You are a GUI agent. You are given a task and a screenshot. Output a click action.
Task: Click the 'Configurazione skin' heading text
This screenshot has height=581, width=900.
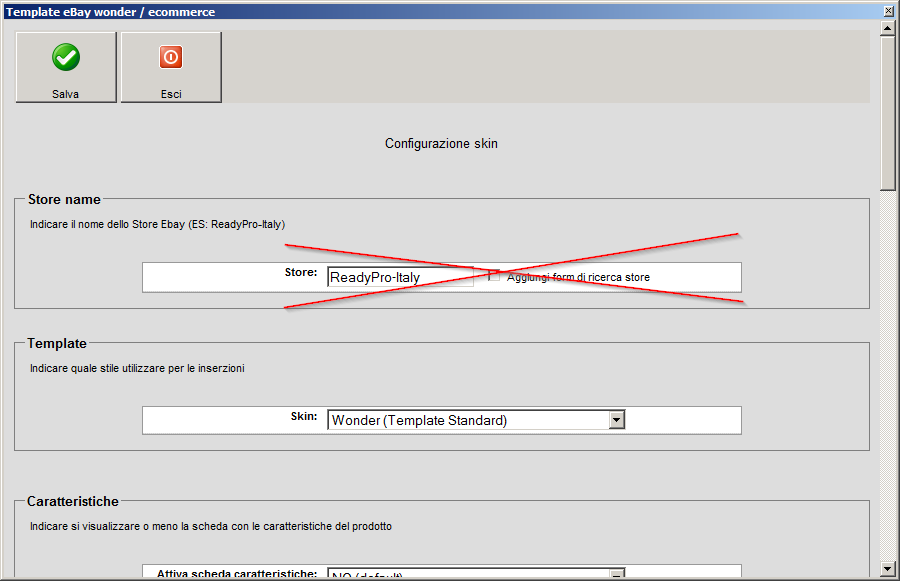click(441, 144)
